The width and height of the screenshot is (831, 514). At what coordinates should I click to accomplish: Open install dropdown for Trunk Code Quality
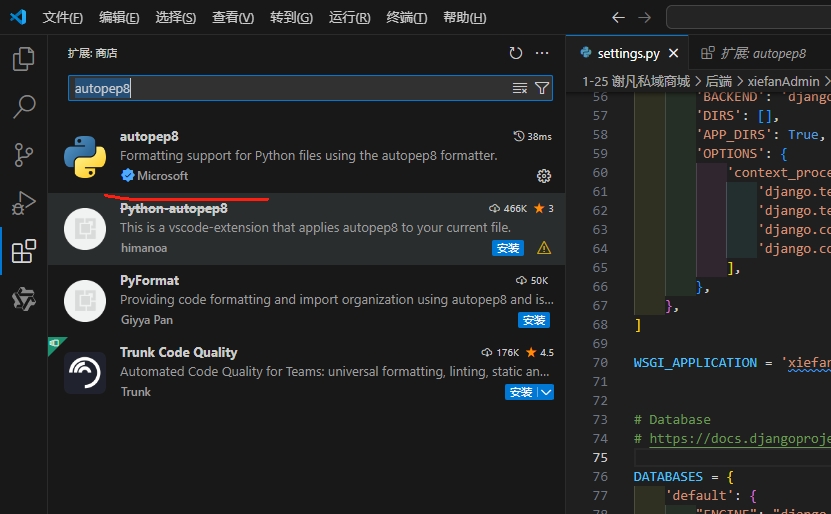(x=546, y=392)
